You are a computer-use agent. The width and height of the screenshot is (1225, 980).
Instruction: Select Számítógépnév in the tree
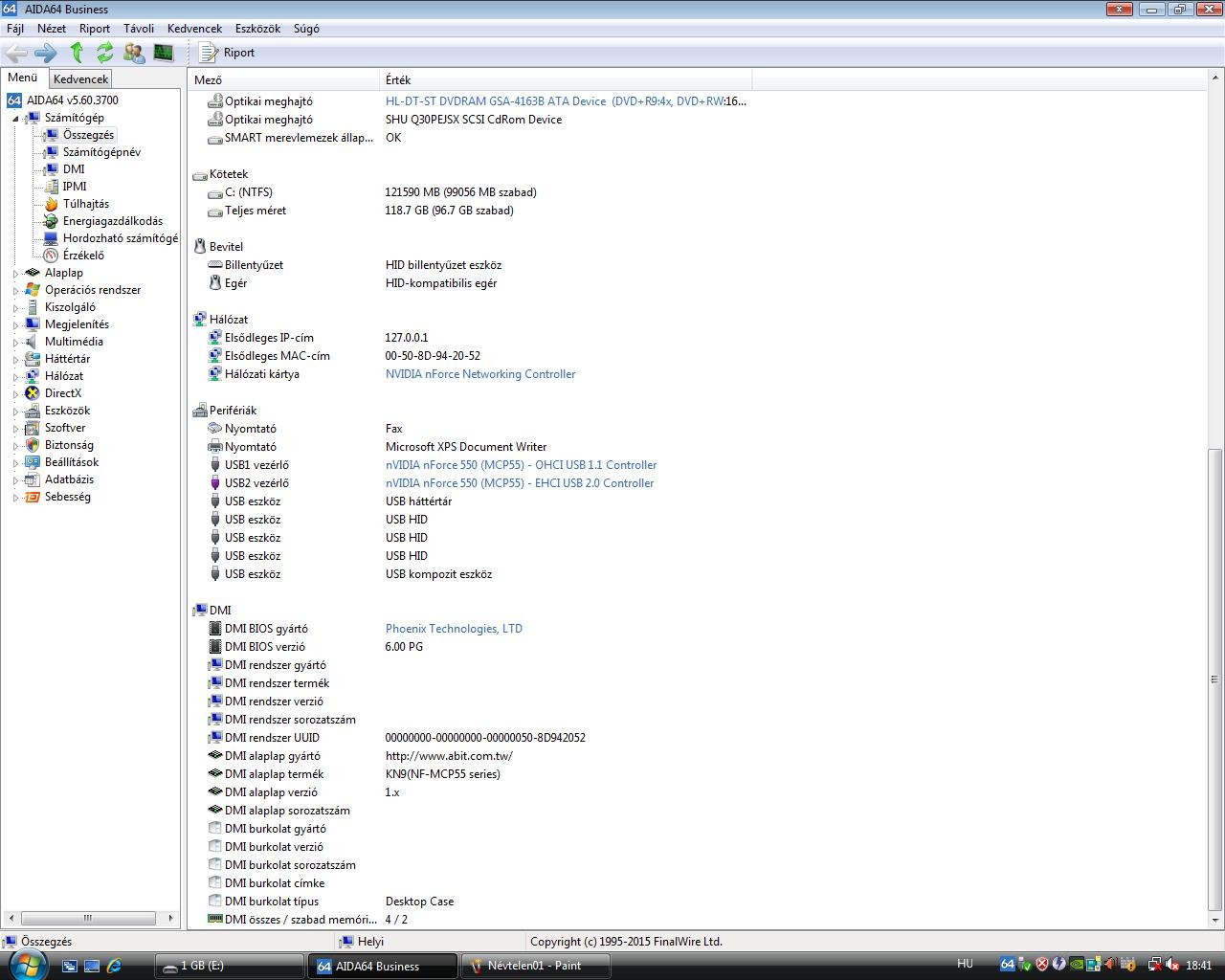[x=101, y=152]
